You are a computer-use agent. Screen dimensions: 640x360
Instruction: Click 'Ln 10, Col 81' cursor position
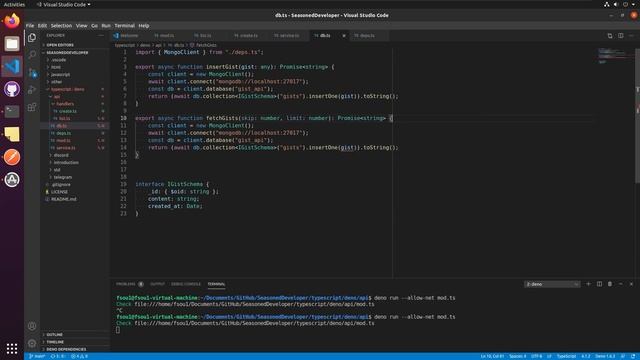coord(492,356)
